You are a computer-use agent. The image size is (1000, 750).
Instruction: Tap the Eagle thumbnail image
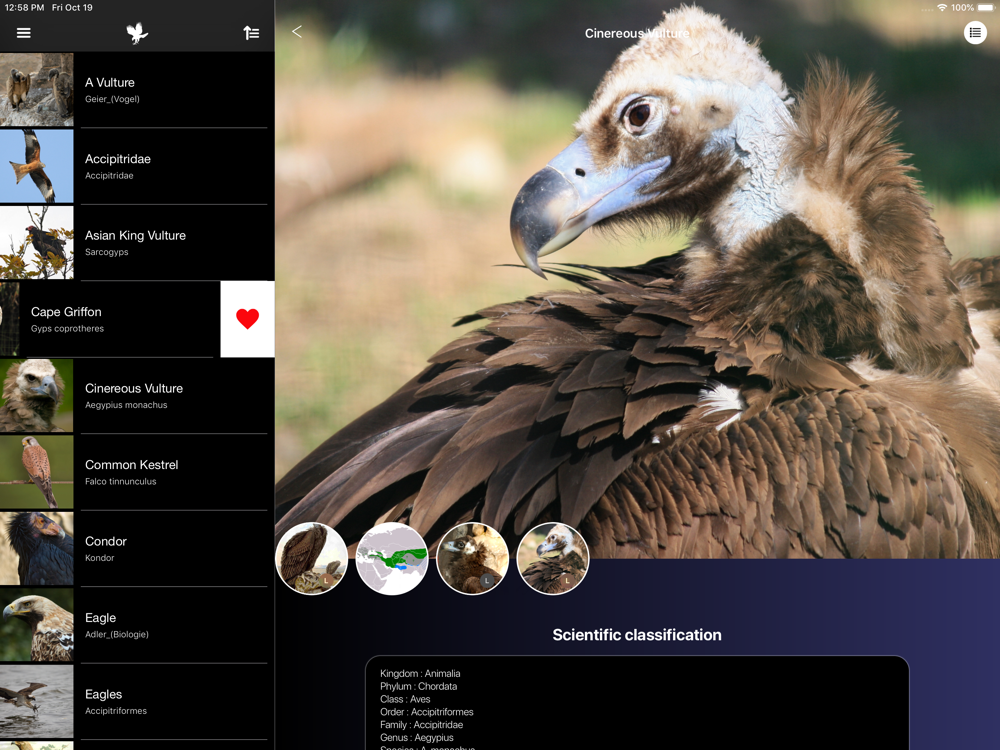click(36, 626)
